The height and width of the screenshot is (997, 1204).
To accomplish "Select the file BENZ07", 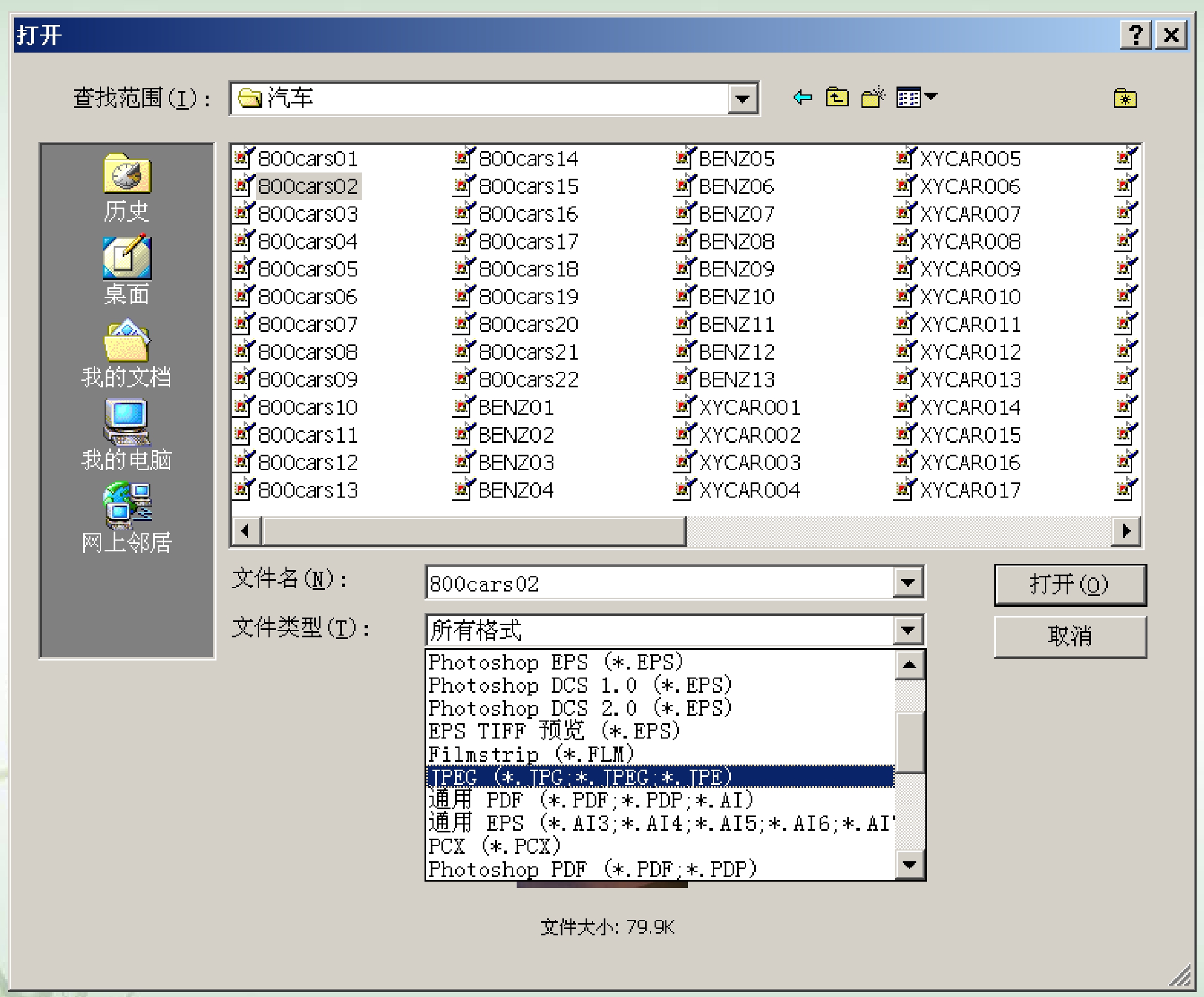I will (736, 214).
